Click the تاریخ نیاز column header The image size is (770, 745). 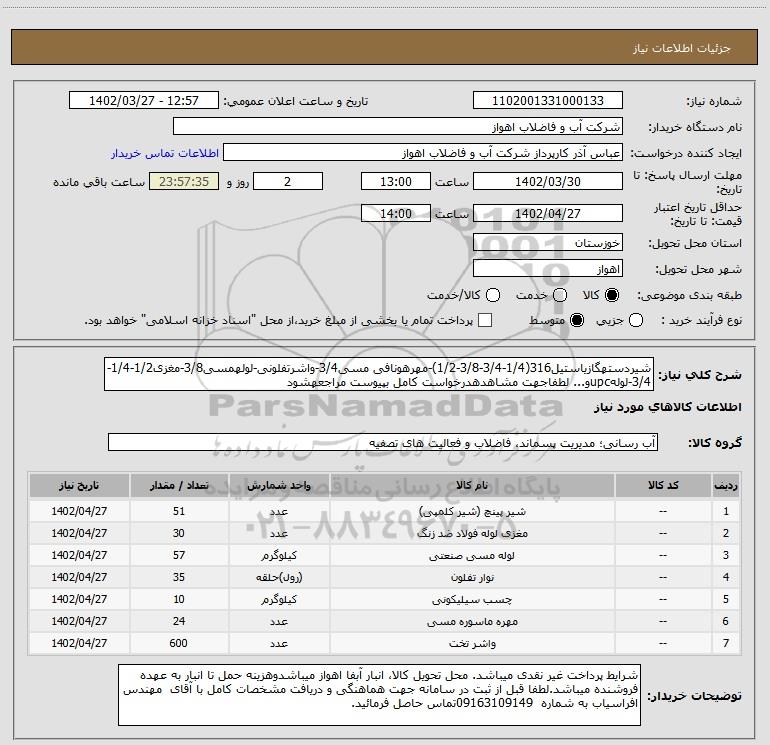click(79, 485)
